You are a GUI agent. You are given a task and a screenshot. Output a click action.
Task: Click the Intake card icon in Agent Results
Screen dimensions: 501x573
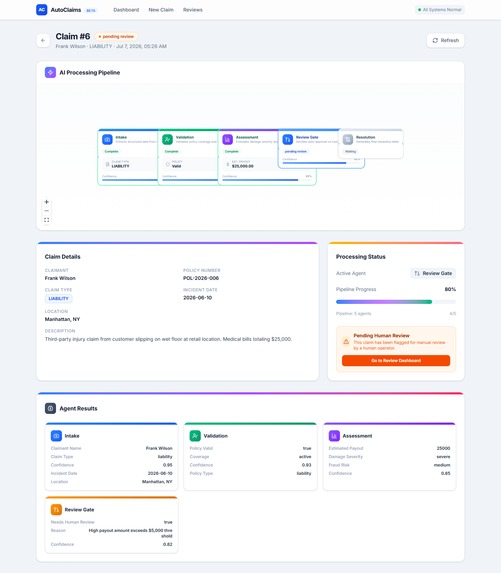tap(56, 436)
